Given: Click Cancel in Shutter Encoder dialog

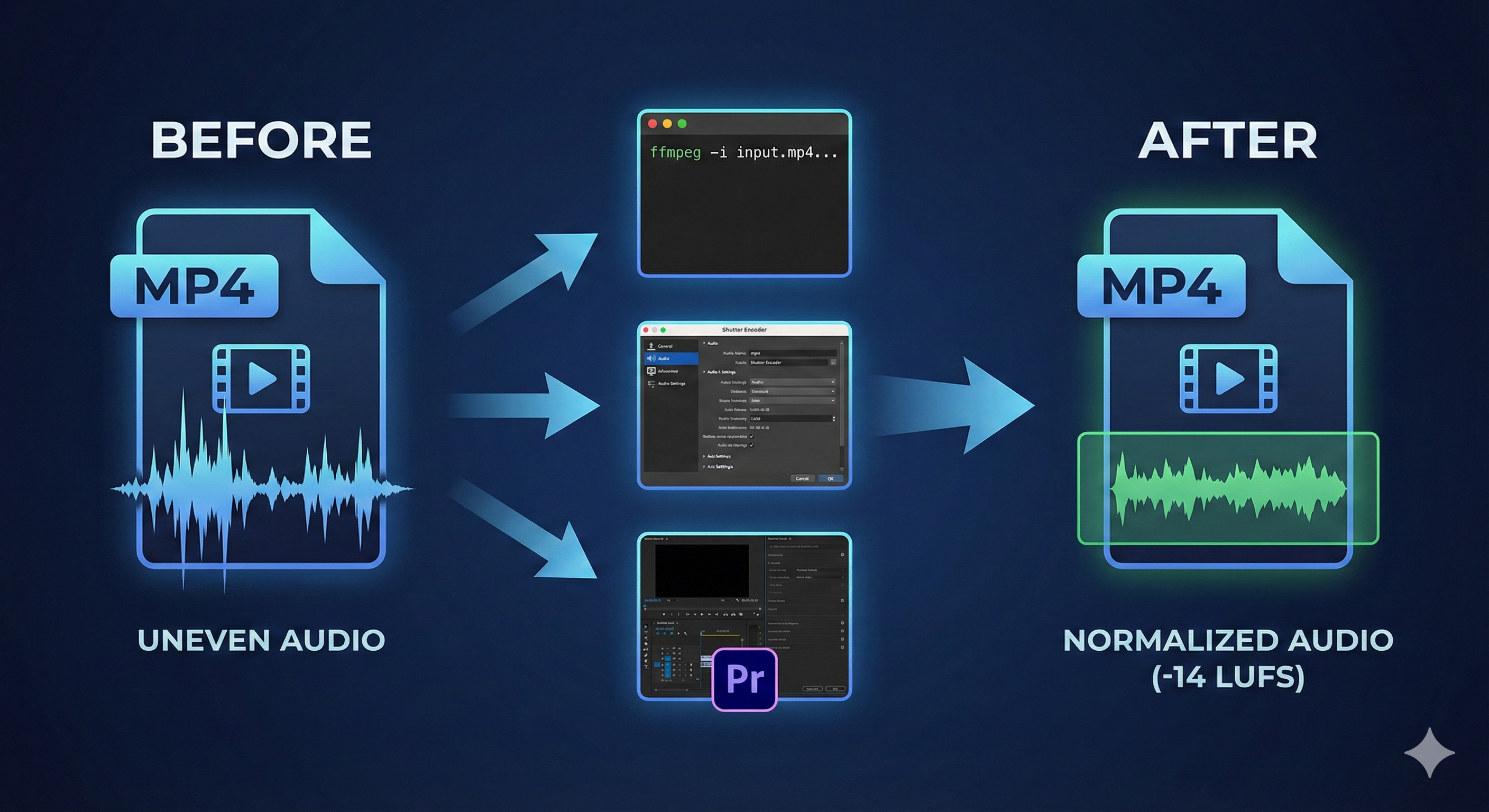Looking at the screenshot, I should tap(802, 479).
